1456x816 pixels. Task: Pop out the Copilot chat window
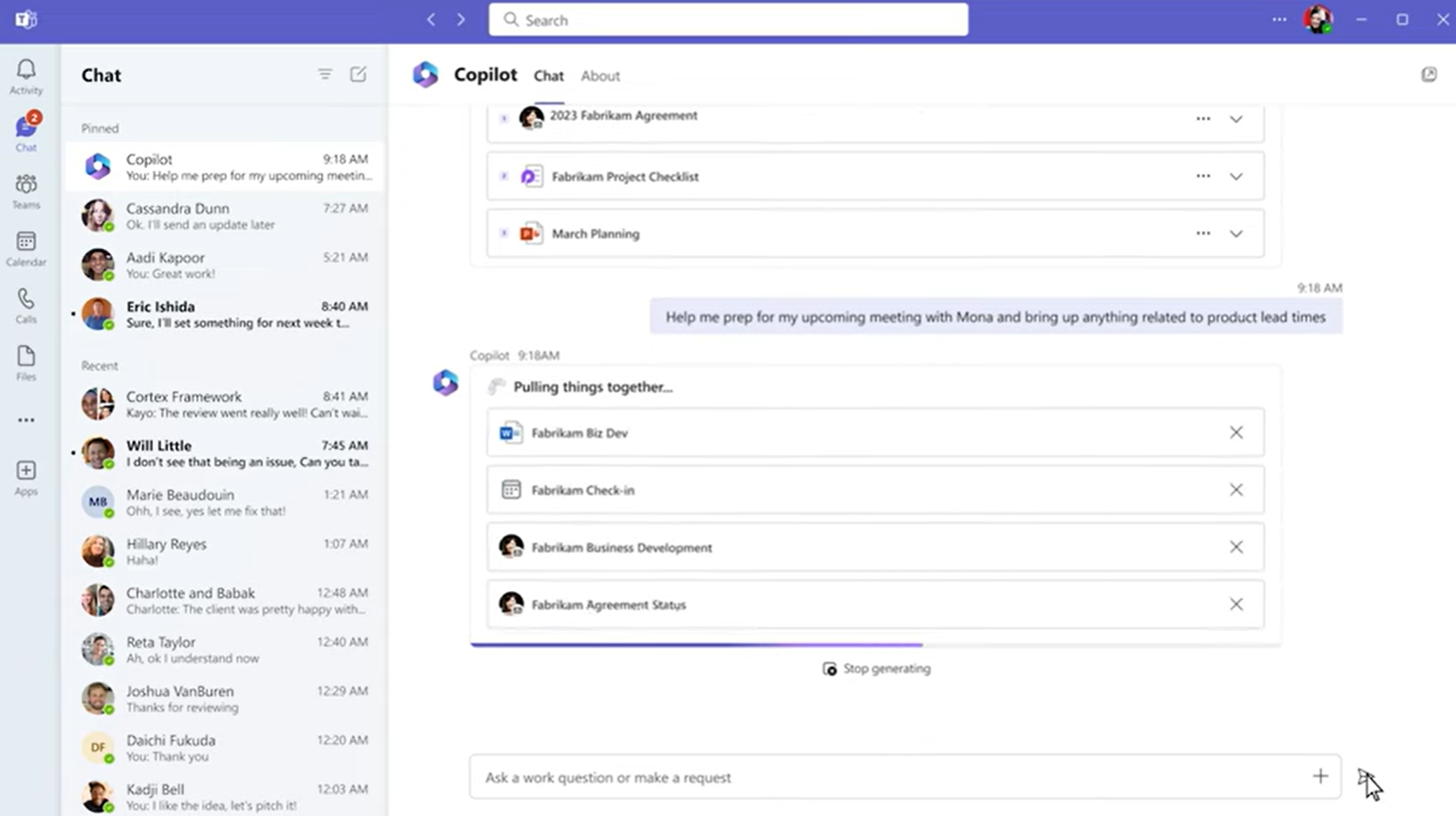point(1429,74)
